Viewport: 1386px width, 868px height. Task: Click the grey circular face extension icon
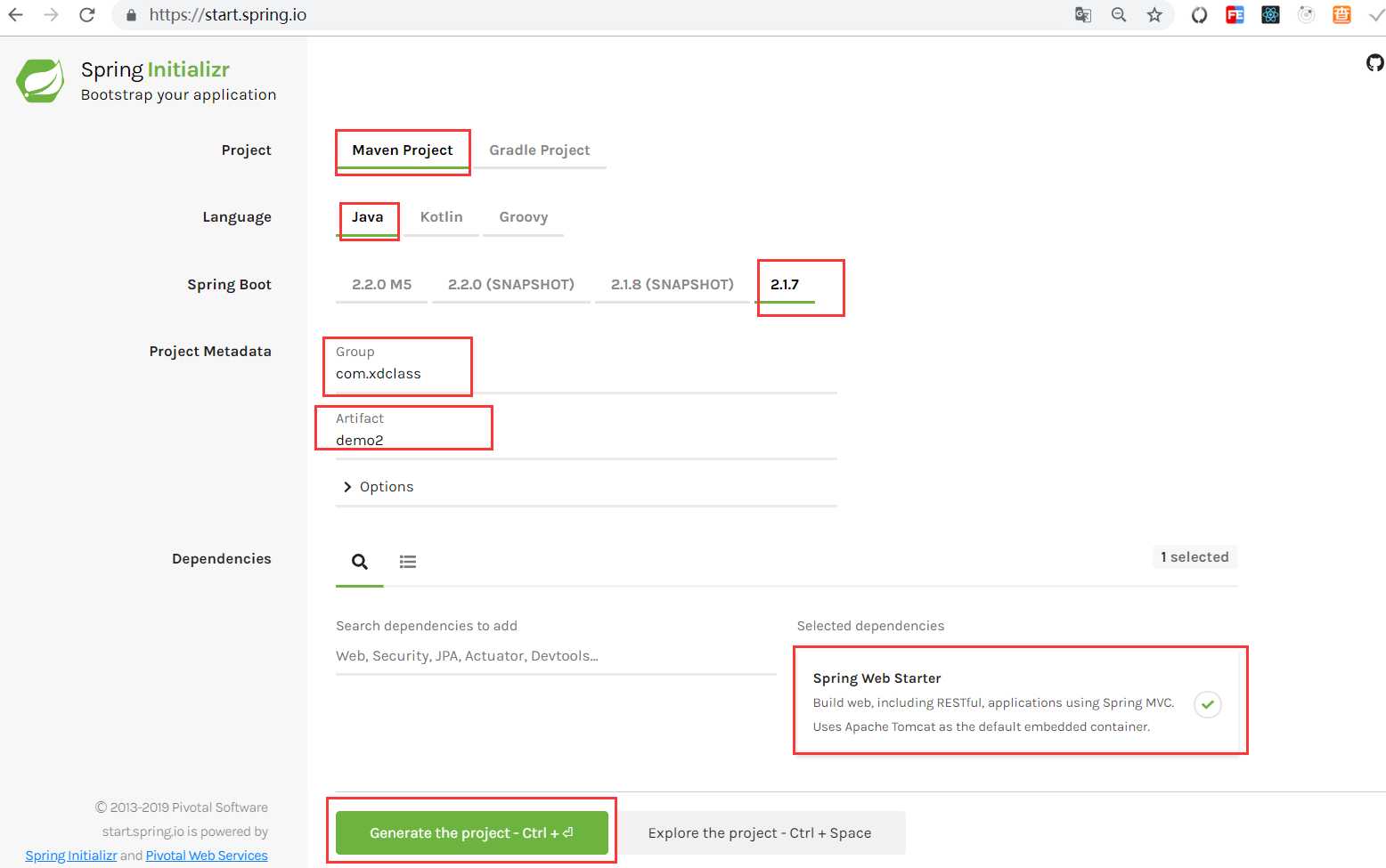pyautogui.click(x=1307, y=15)
